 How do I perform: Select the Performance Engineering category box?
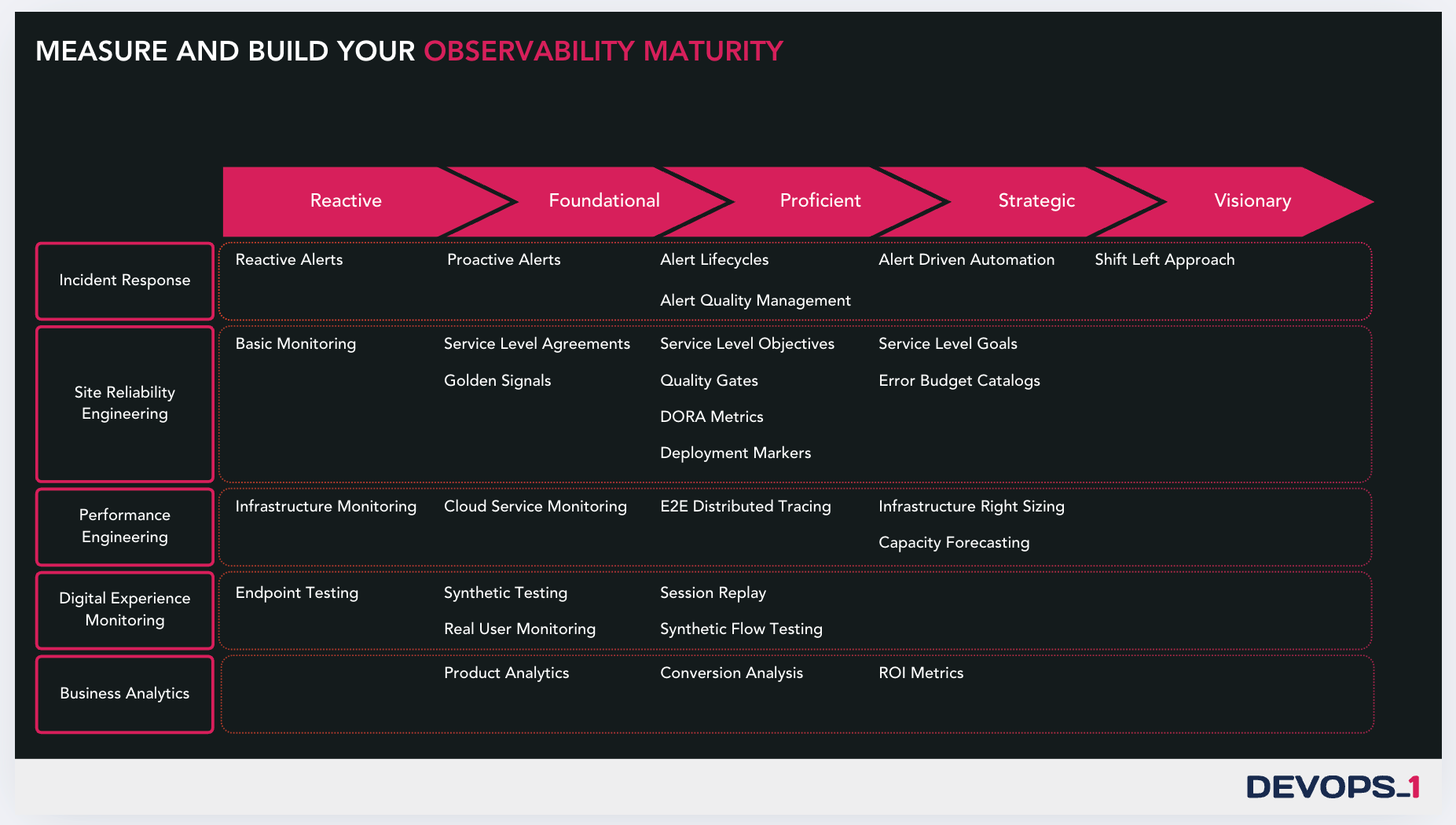(125, 526)
